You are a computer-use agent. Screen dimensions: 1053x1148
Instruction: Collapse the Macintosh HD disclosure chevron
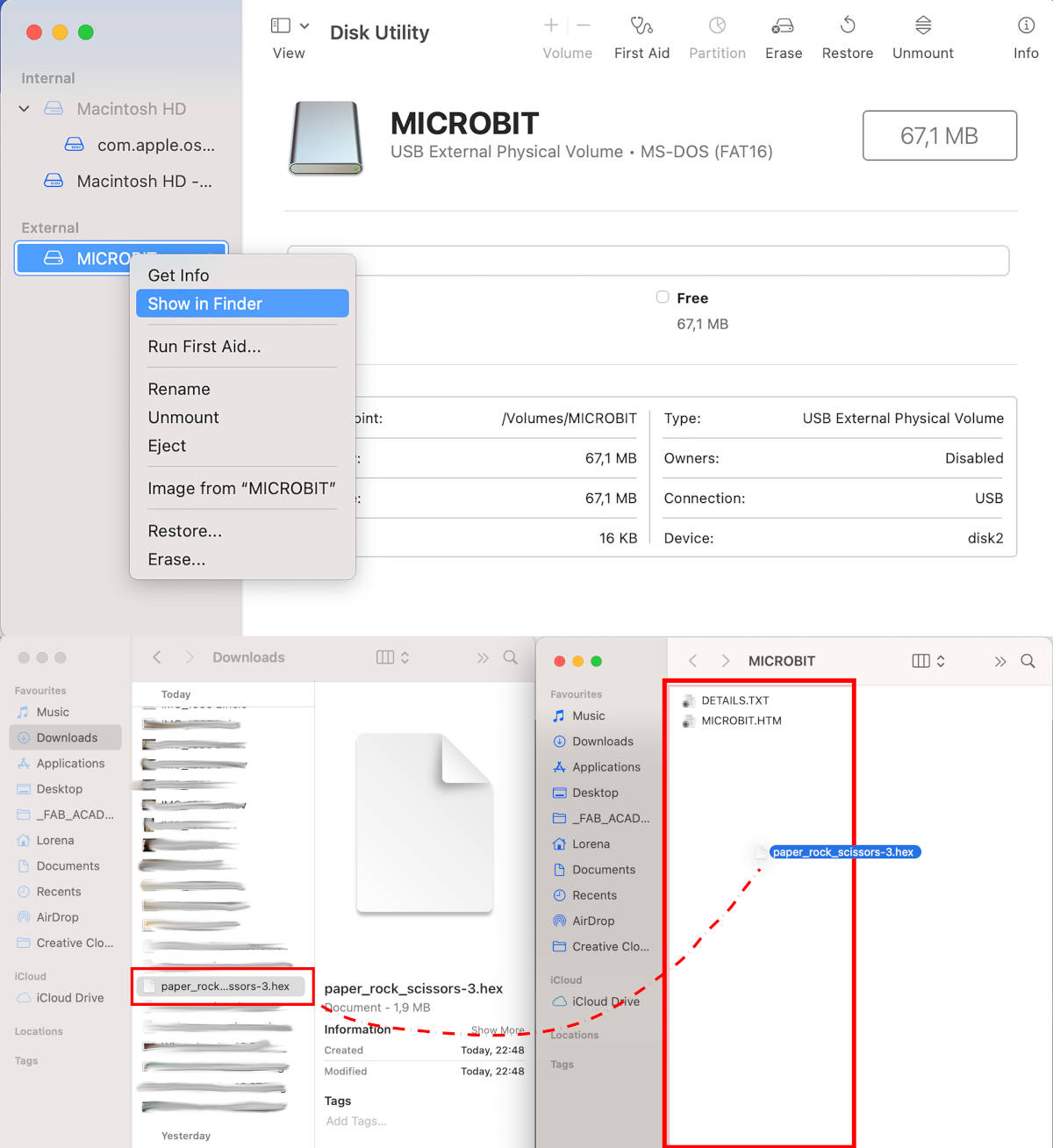click(x=25, y=109)
